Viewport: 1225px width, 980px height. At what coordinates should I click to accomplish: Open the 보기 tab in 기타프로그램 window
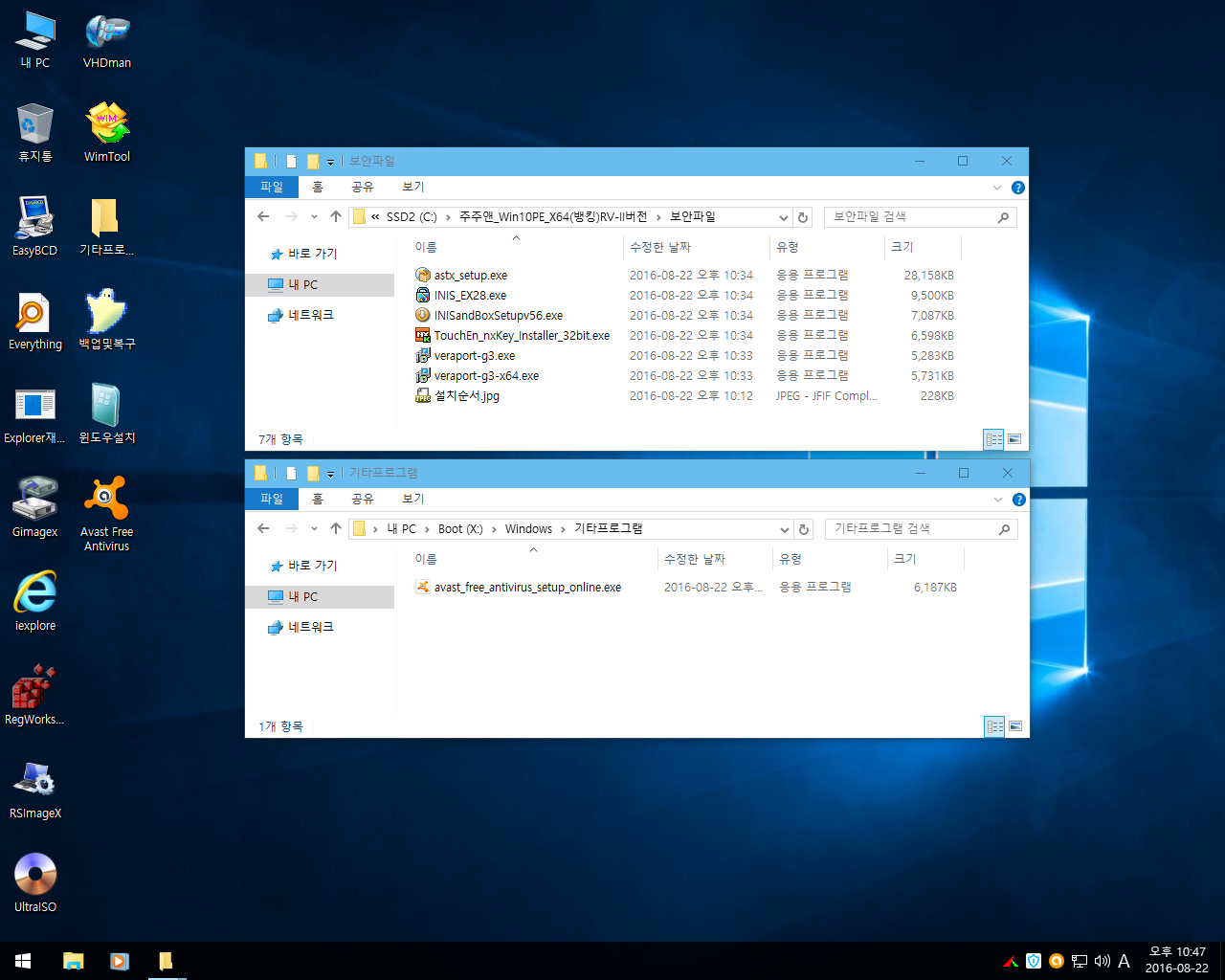point(413,500)
